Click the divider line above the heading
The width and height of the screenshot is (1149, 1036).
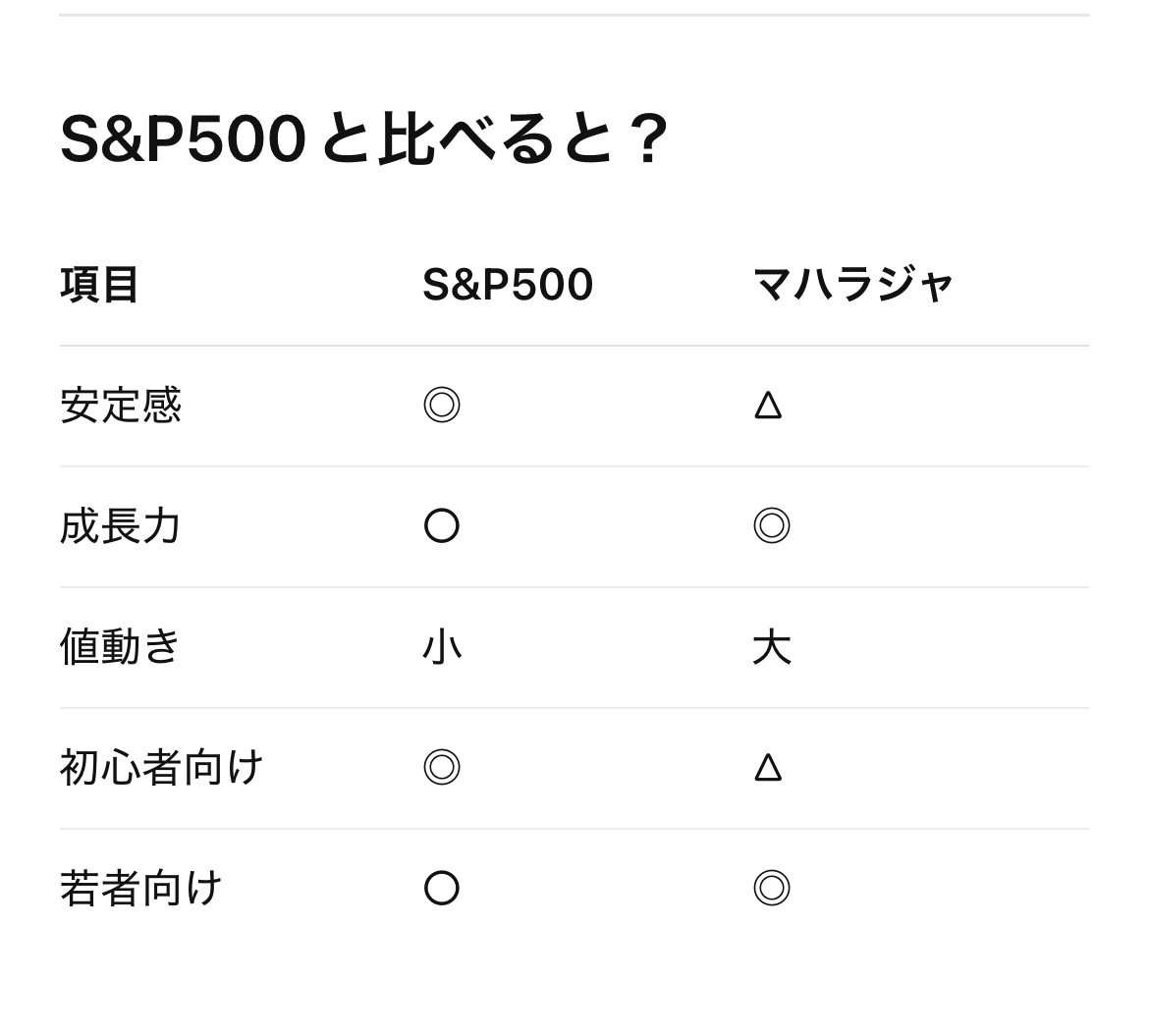[574, 15]
